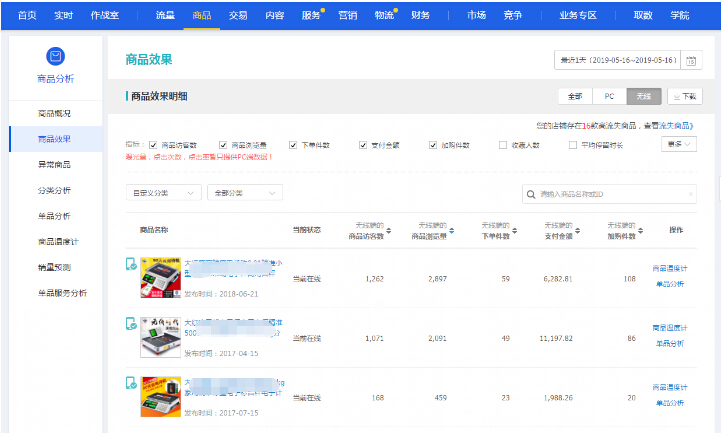Open the calendar date picker icon
The width and height of the screenshot is (723, 443).
click(x=692, y=61)
